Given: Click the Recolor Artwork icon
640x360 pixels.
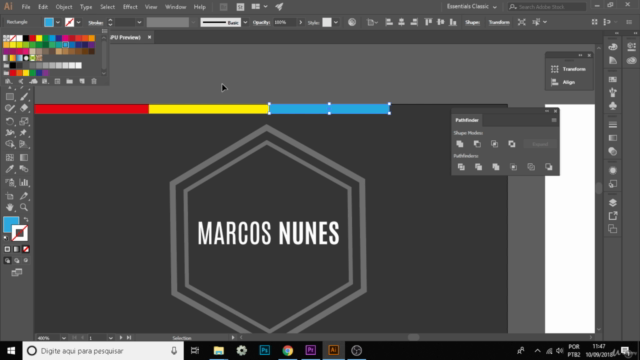Looking at the screenshot, I should [352, 22].
